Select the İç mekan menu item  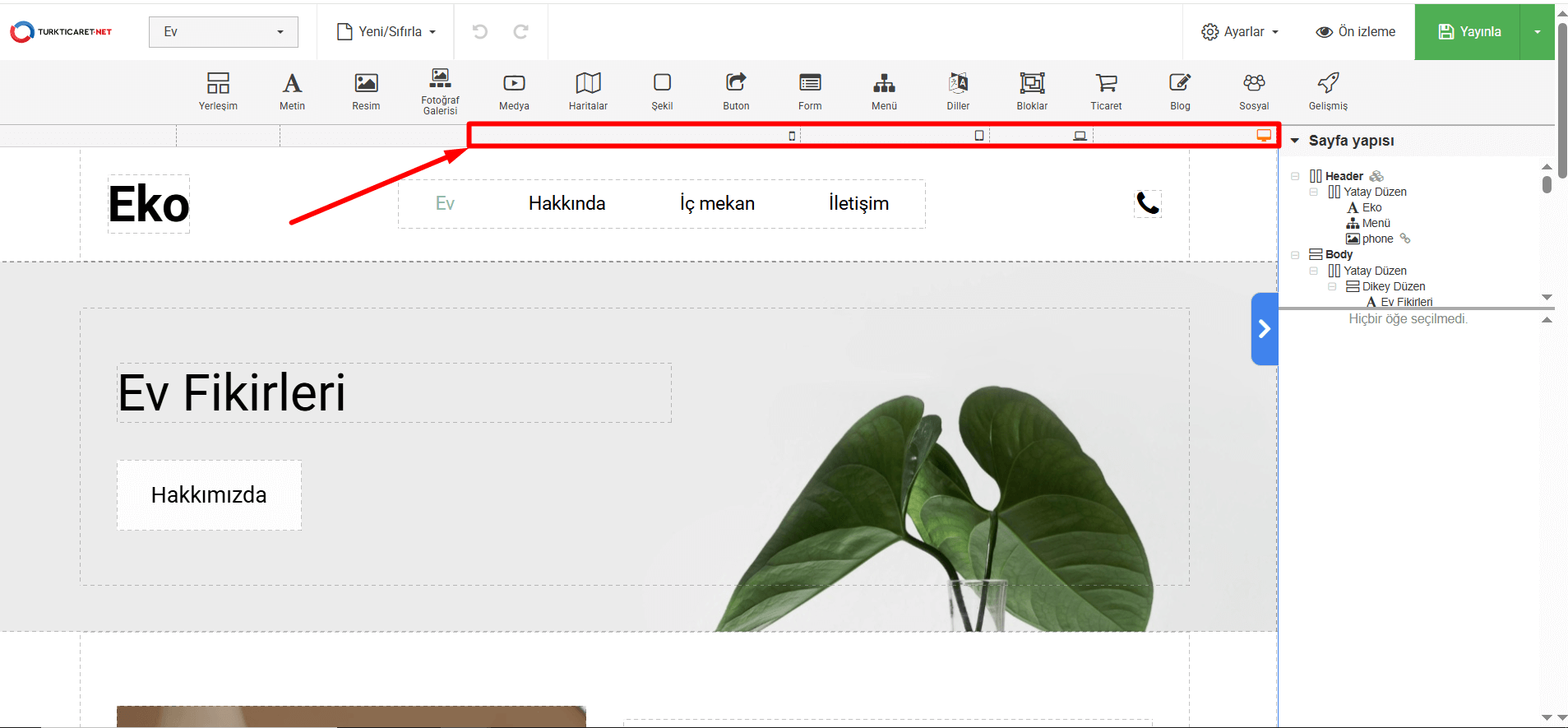717,203
